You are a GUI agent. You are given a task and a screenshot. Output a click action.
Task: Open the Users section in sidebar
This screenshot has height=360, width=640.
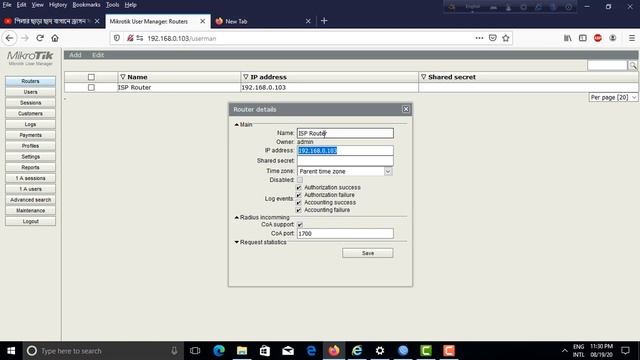[31, 92]
